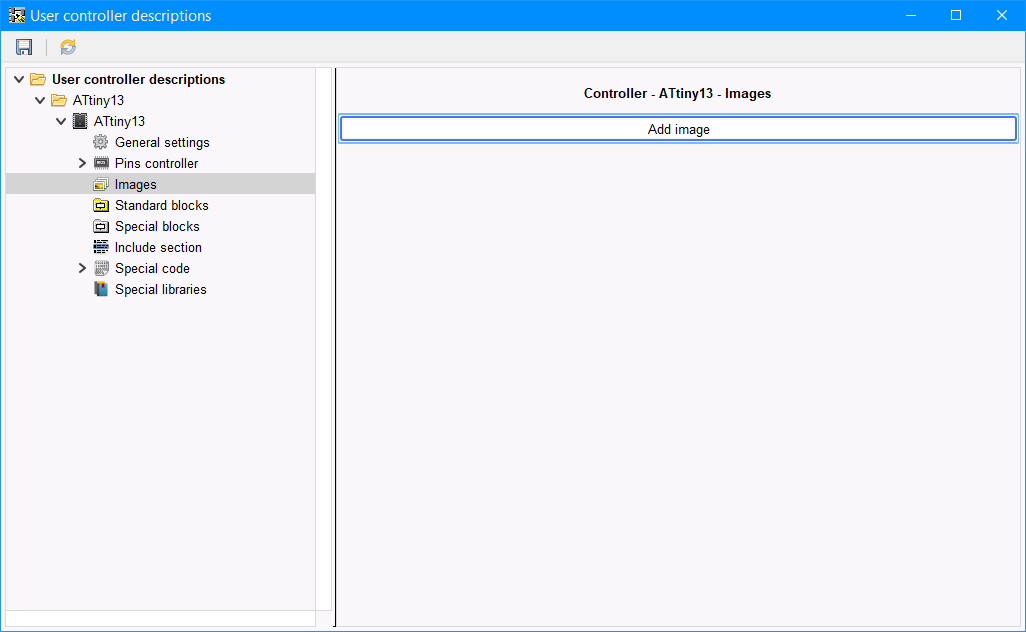
Task: Collapse the ATtiny13 folder node
Action: pyautogui.click(x=40, y=100)
